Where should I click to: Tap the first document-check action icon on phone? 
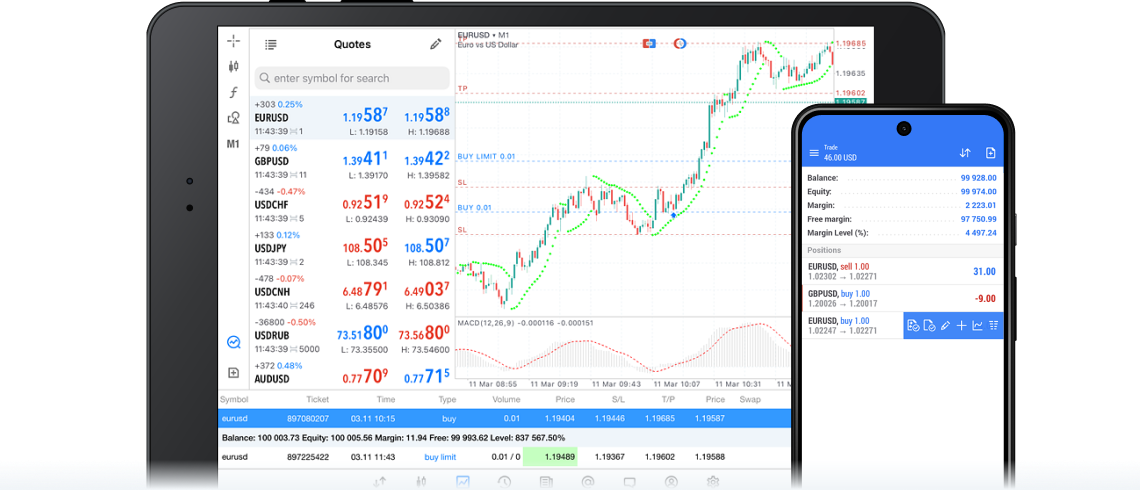(x=913, y=326)
